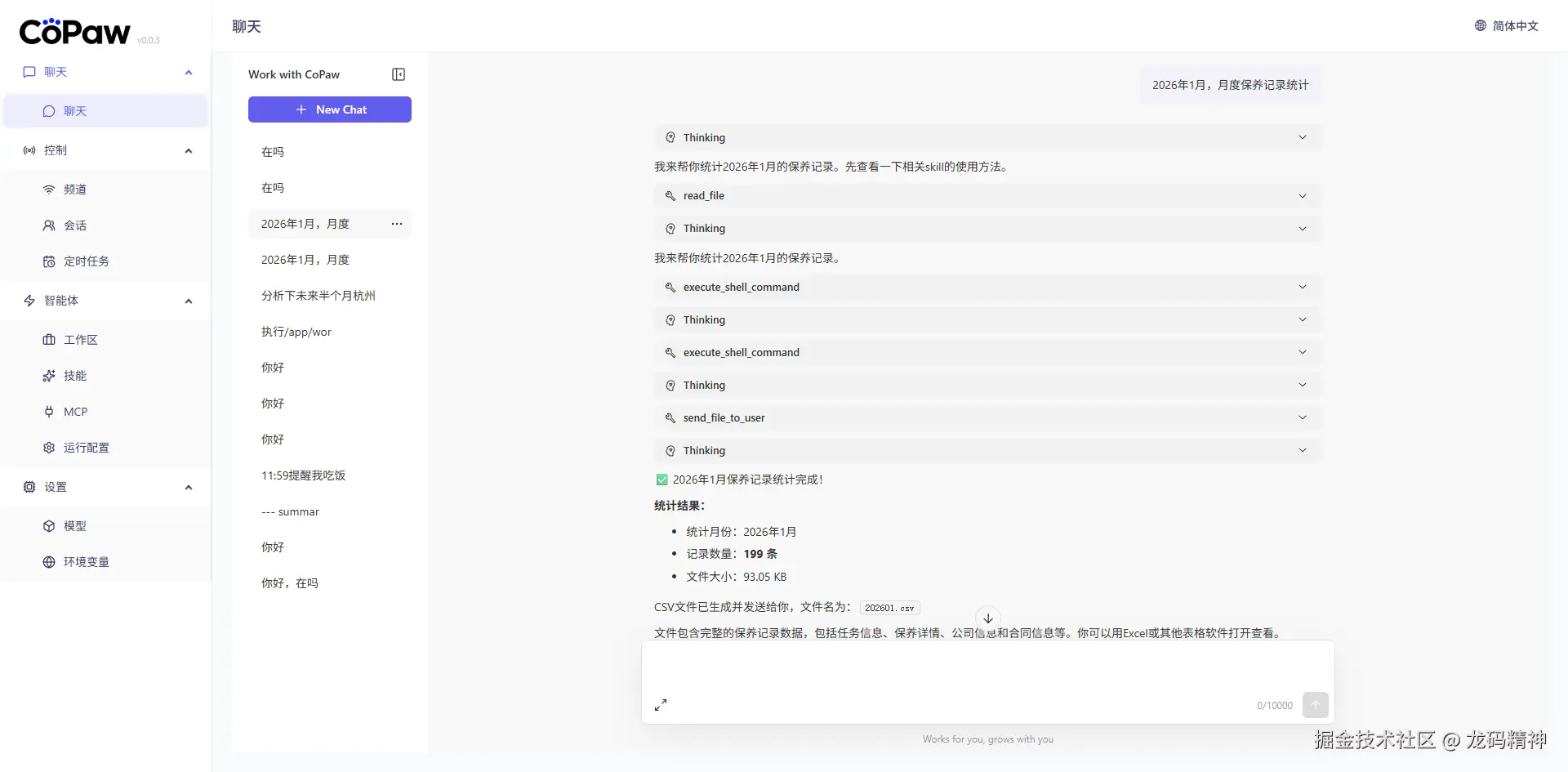Open the 环境变量 menu item
1568x772 pixels.
(x=105, y=562)
